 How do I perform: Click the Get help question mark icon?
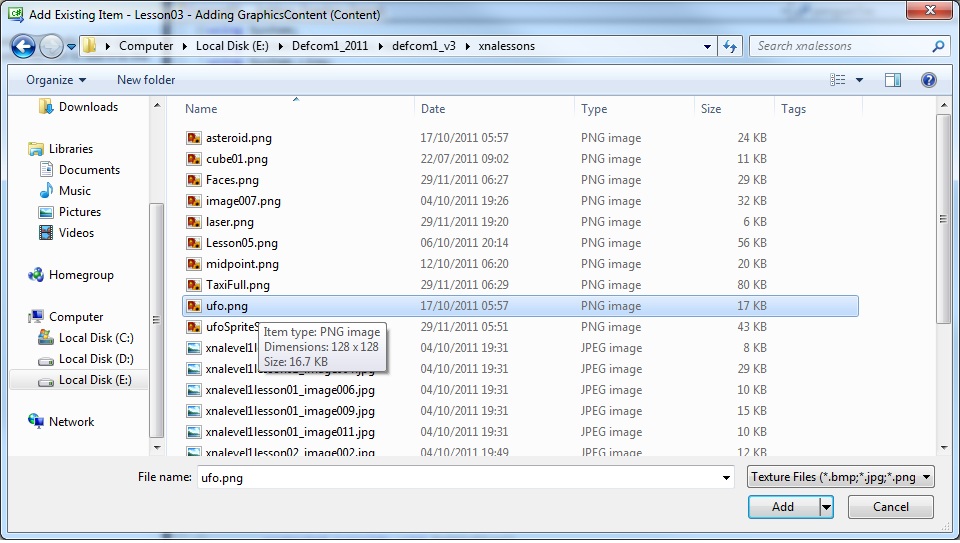pos(928,80)
